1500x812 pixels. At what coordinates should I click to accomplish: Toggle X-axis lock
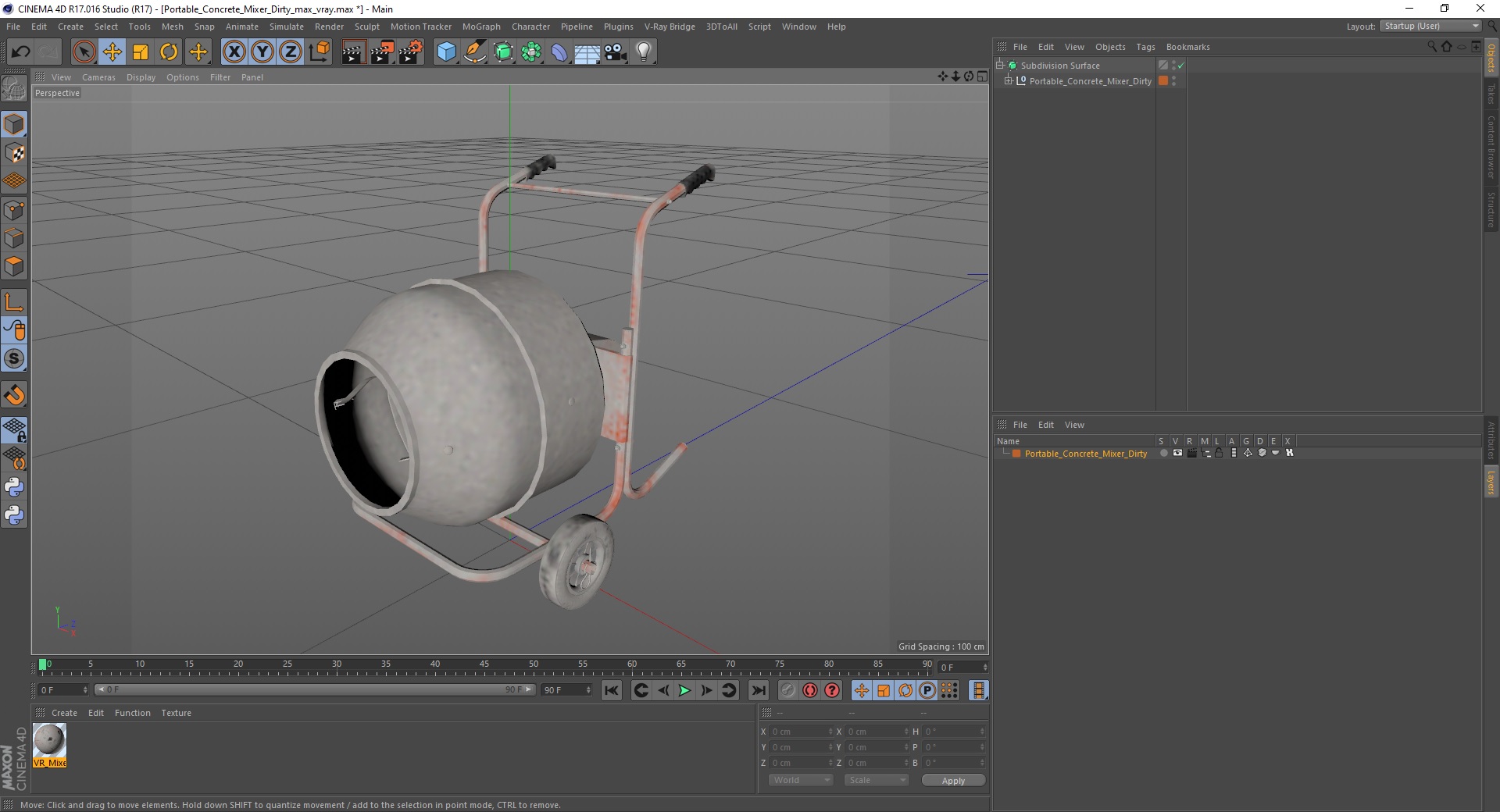tap(234, 52)
